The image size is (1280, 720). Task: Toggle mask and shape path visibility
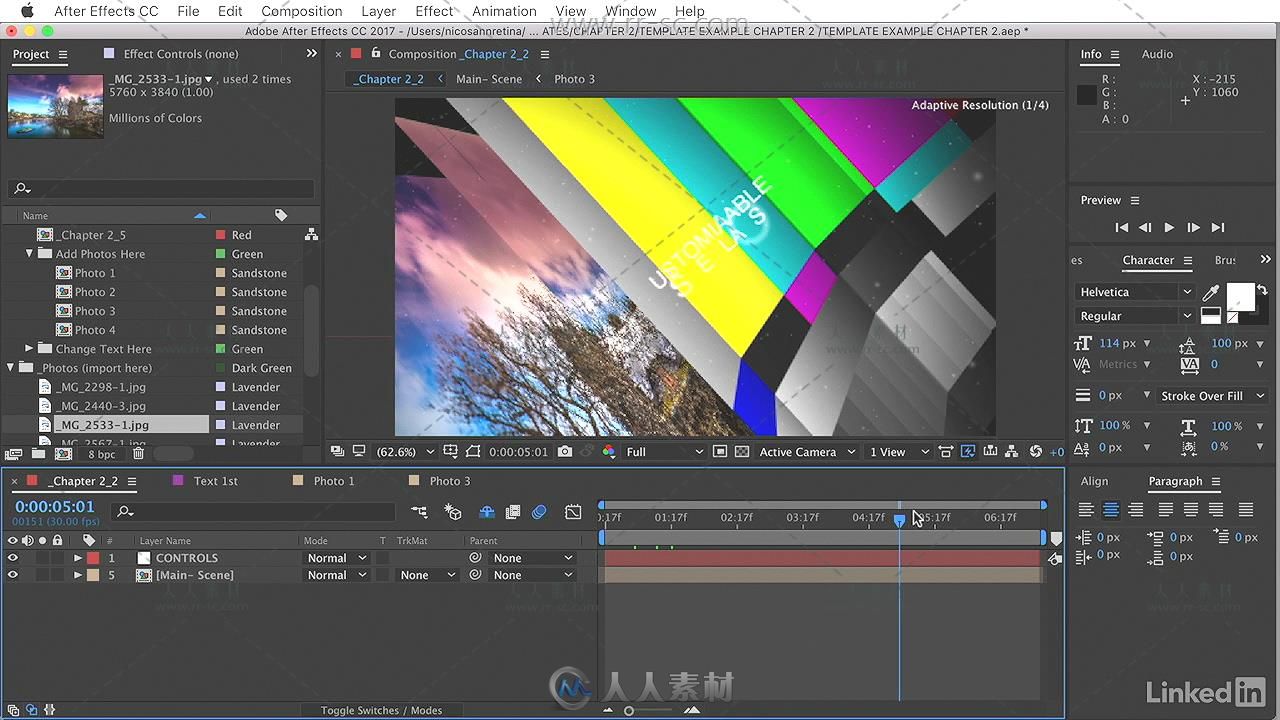pyautogui.click(x=473, y=452)
